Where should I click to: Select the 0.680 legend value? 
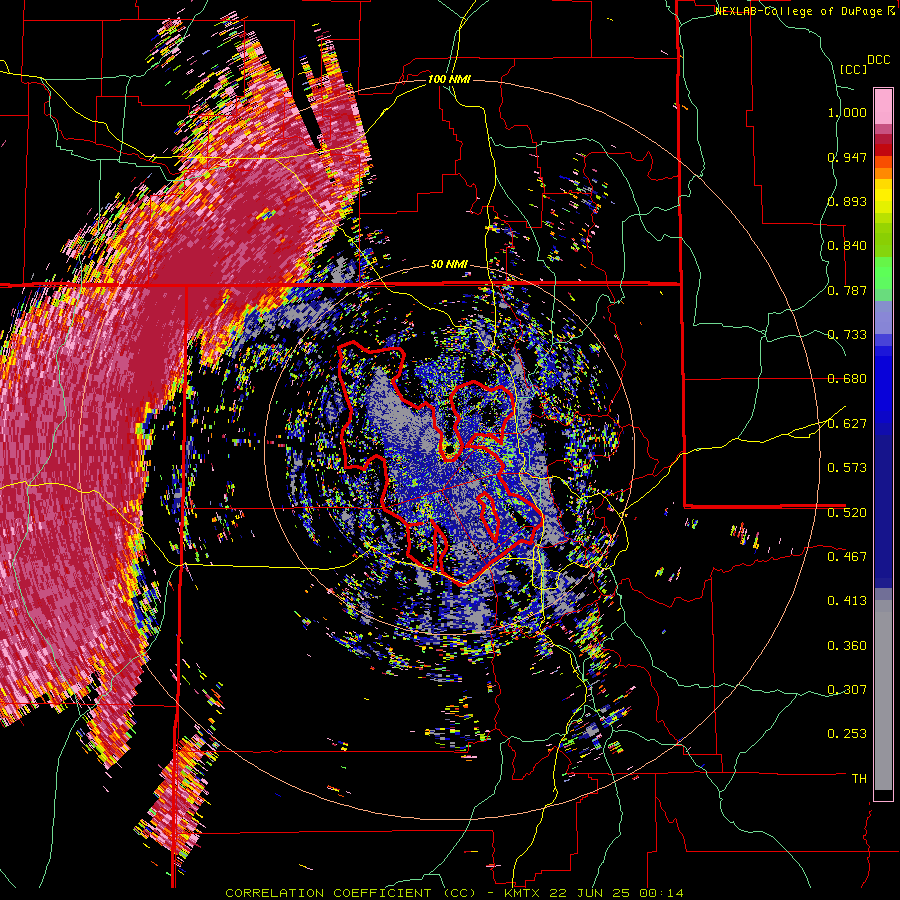[x=847, y=379]
